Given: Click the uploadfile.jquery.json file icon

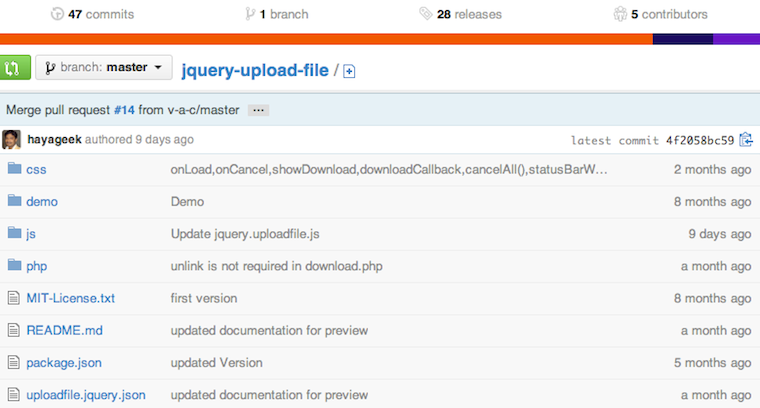Looking at the screenshot, I should pyautogui.click(x=14, y=394).
